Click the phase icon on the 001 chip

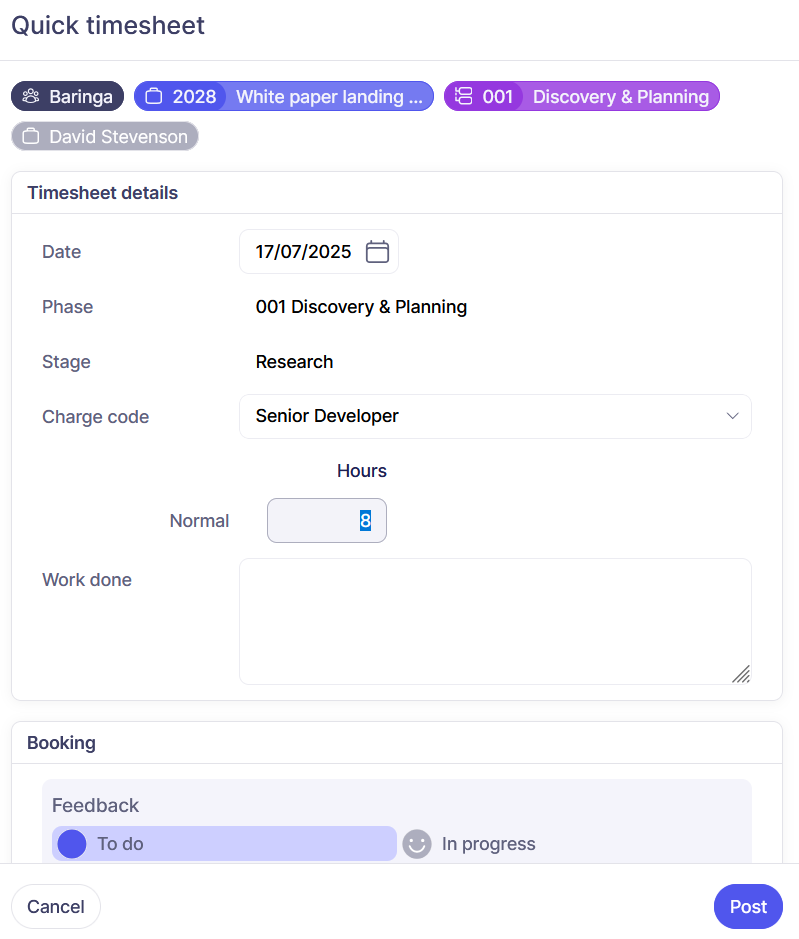(x=464, y=97)
